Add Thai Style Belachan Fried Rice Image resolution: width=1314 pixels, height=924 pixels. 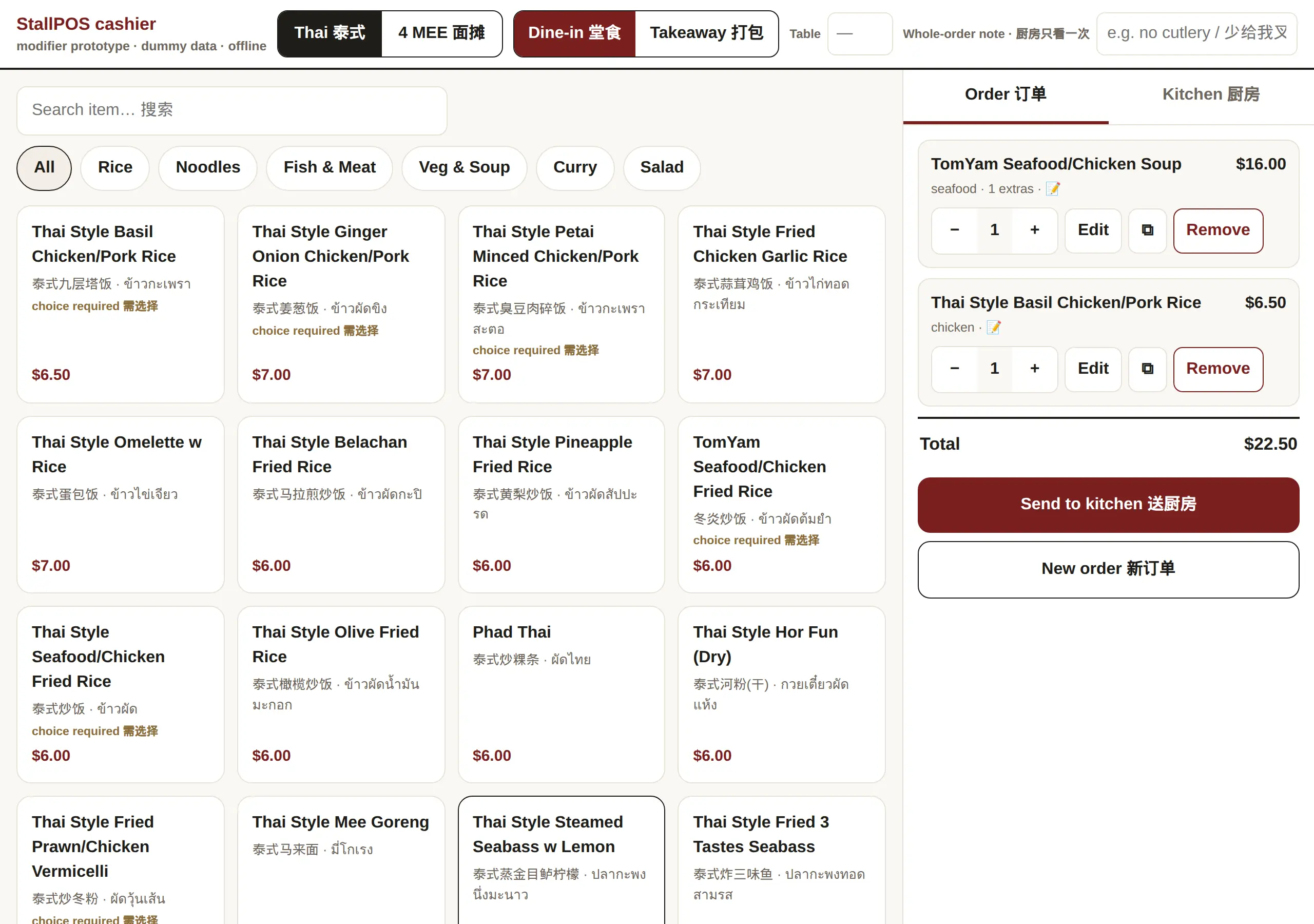(x=341, y=505)
